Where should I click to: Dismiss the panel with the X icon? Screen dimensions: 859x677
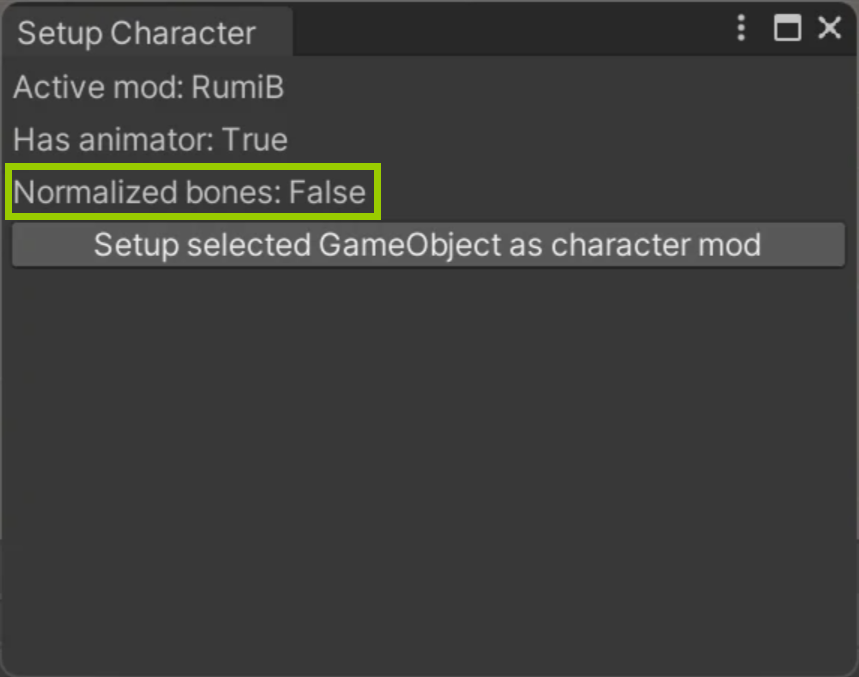click(x=829, y=27)
